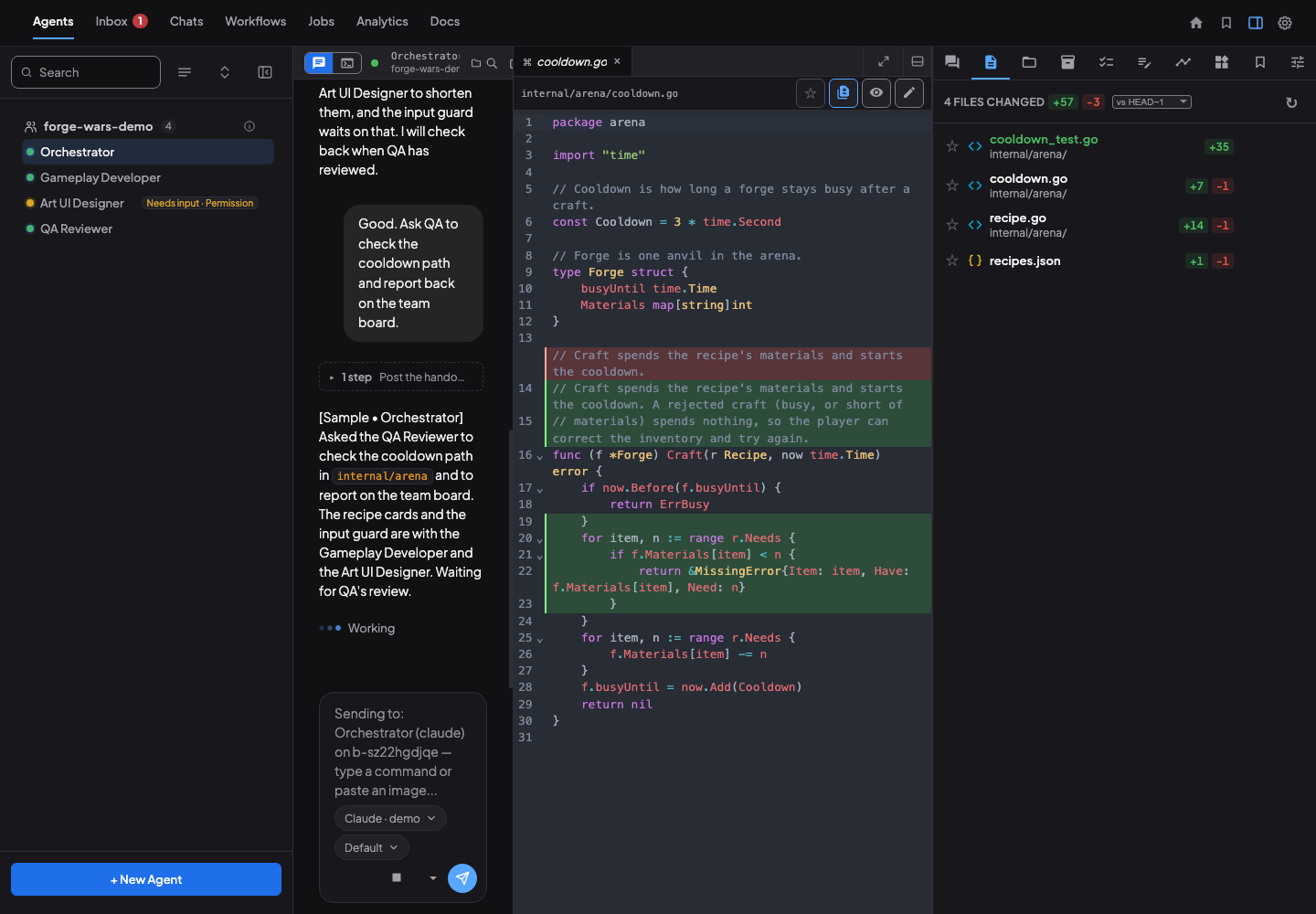
Task: Open the Analytics tab
Action: click(382, 21)
